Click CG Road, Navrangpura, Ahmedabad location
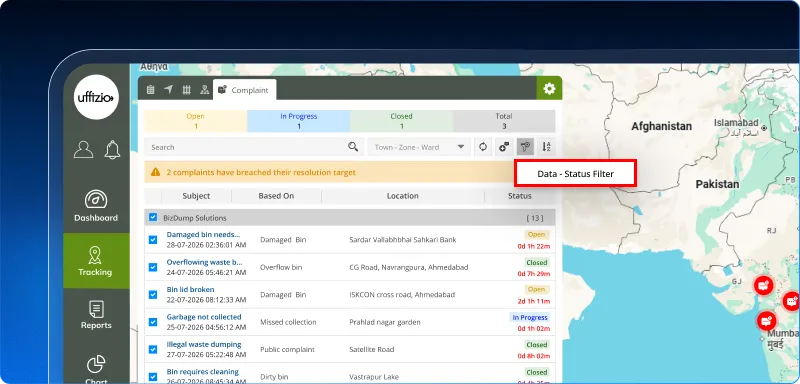This screenshot has width=800, height=384. [x=409, y=267]
